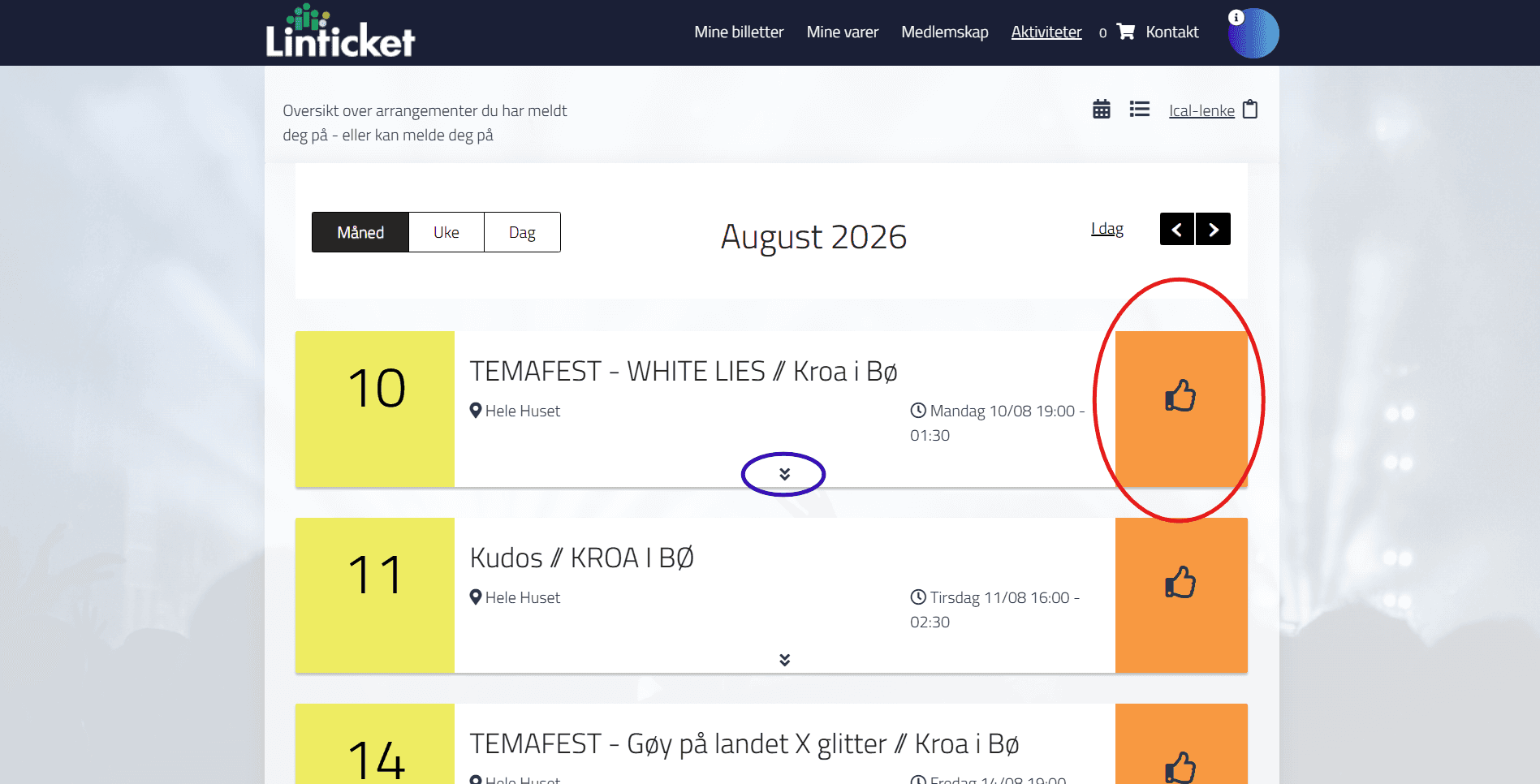
Task: Copy Ical-lenke using the clipboard icon
Action: [x=1250, y=109]
